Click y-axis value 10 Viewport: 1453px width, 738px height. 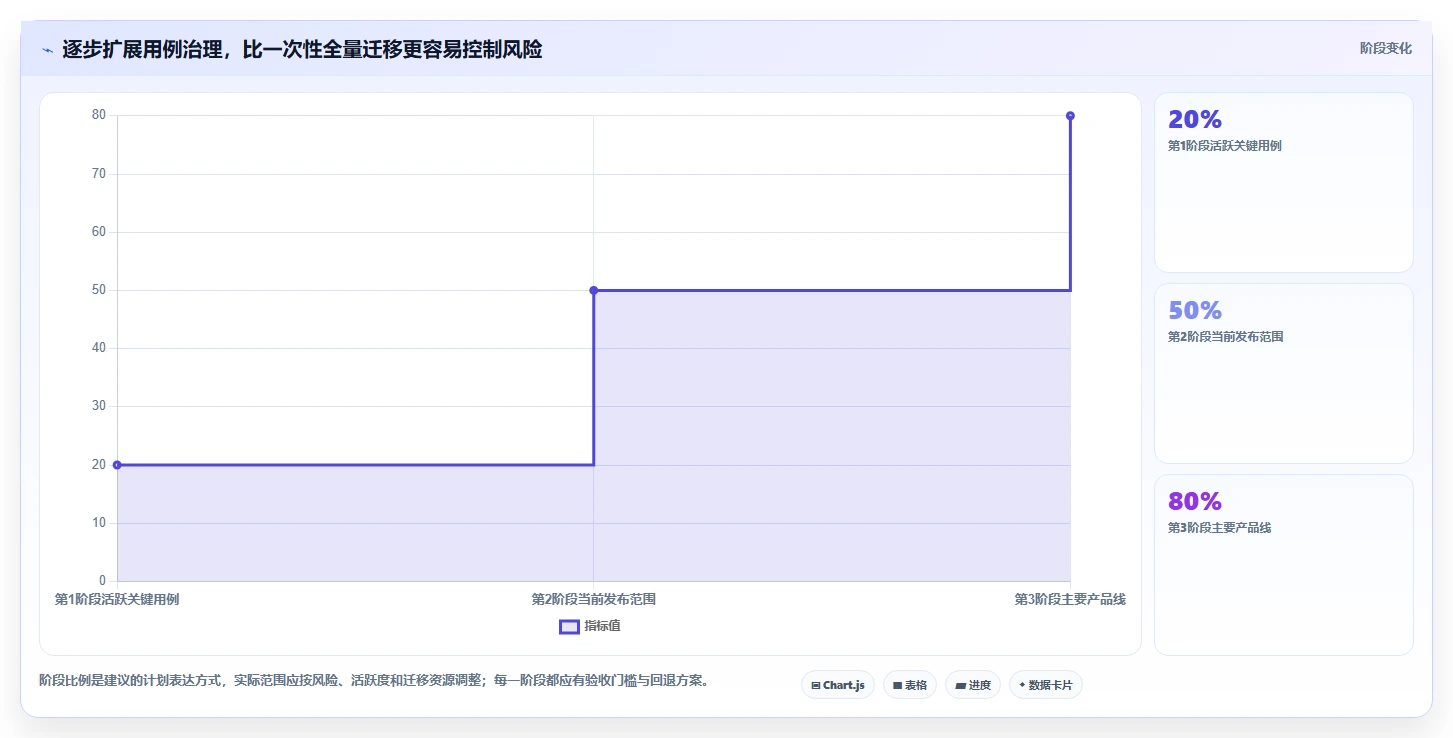[99, 523]
